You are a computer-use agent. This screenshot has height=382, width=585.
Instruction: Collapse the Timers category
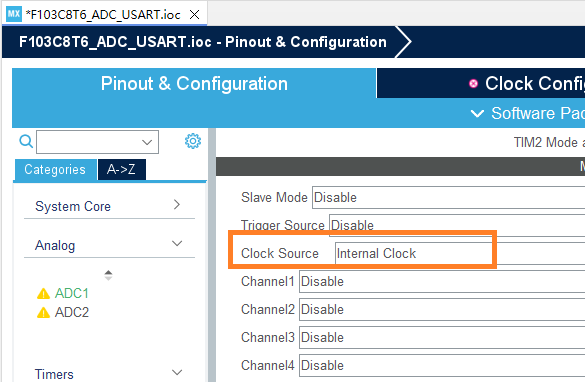point(109,373)
